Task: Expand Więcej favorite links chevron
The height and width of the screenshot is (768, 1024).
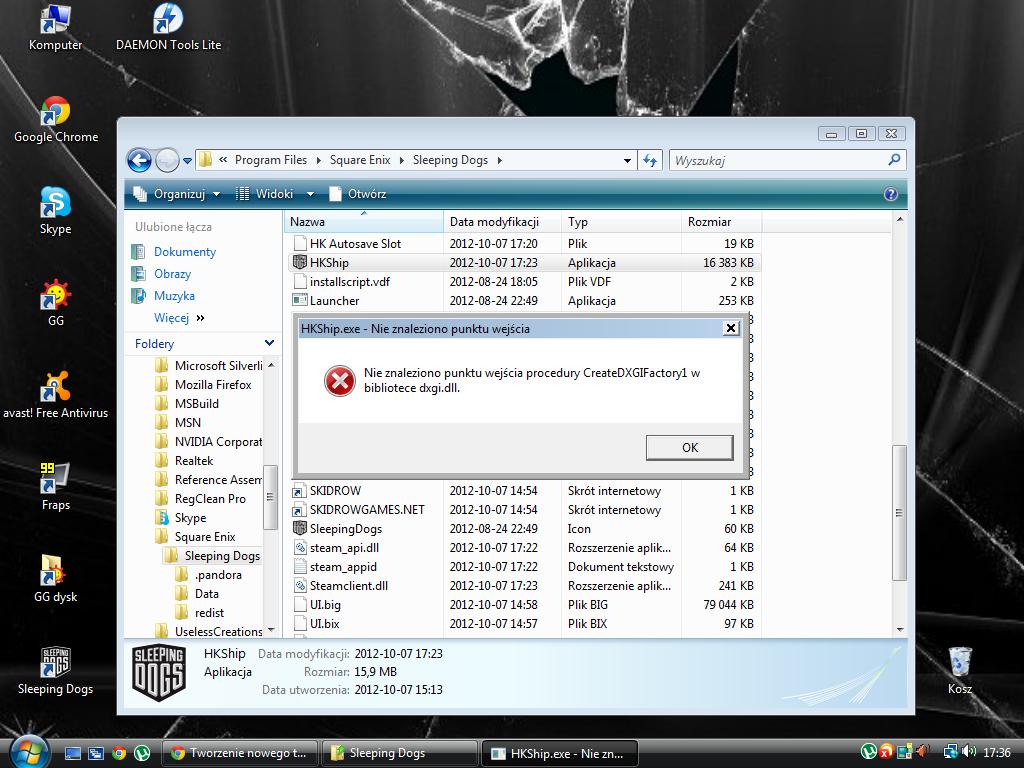Action: (200, 318)
